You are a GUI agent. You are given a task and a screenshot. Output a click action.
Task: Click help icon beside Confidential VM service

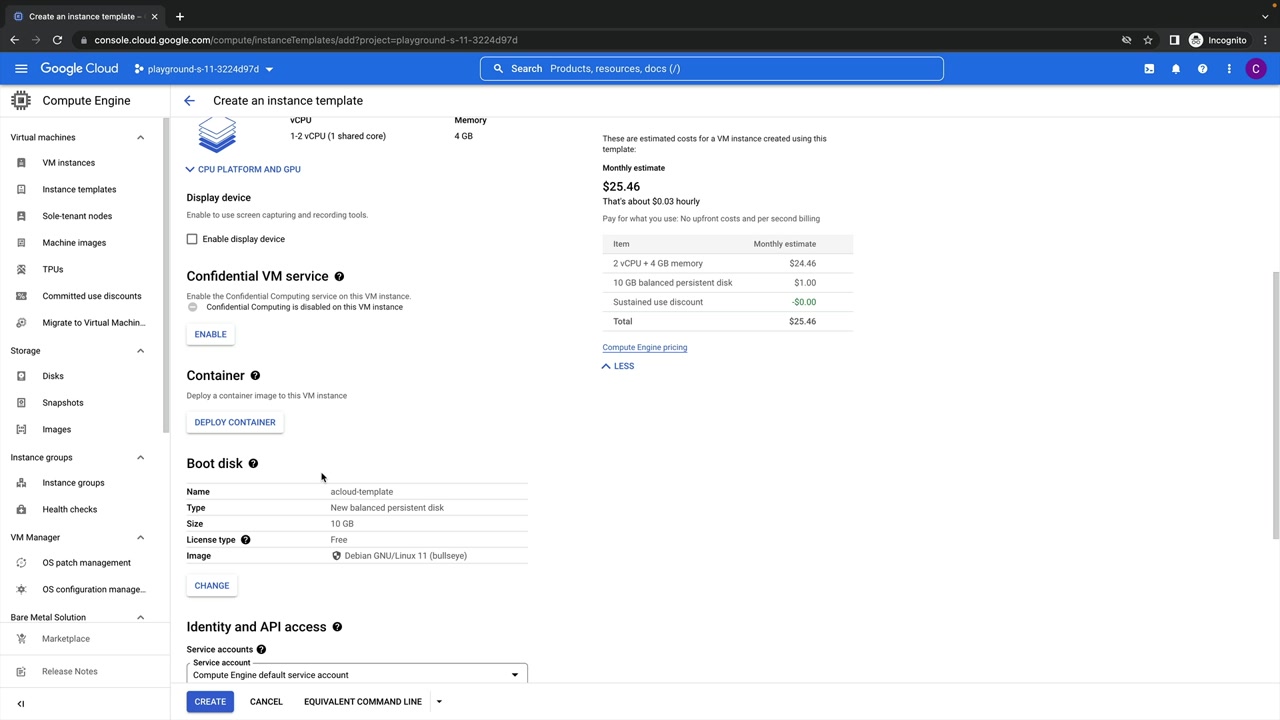click(x=339, y=276)
